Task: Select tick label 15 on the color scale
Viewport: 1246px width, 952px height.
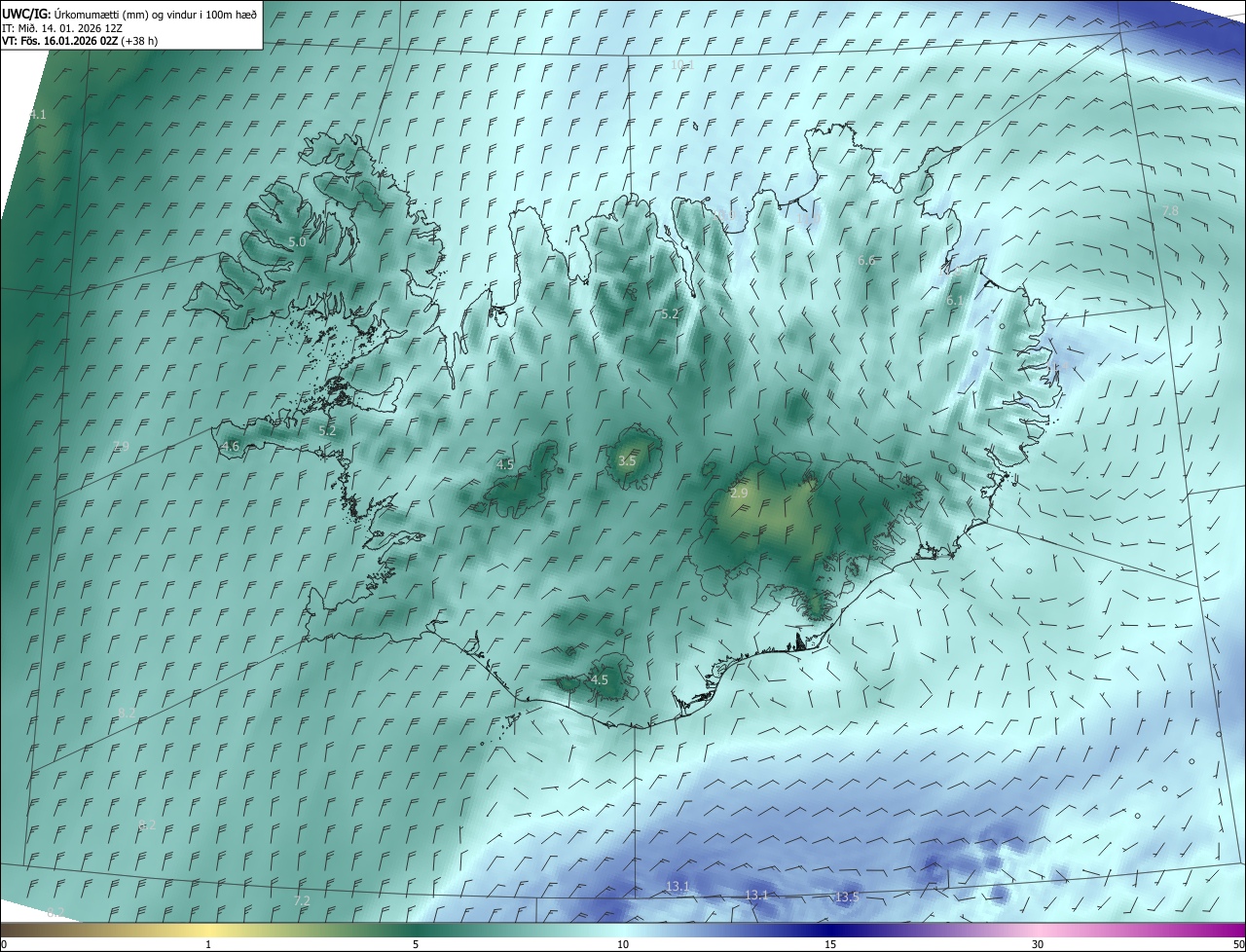Action: pyautogui.click(x=830, y=944)
